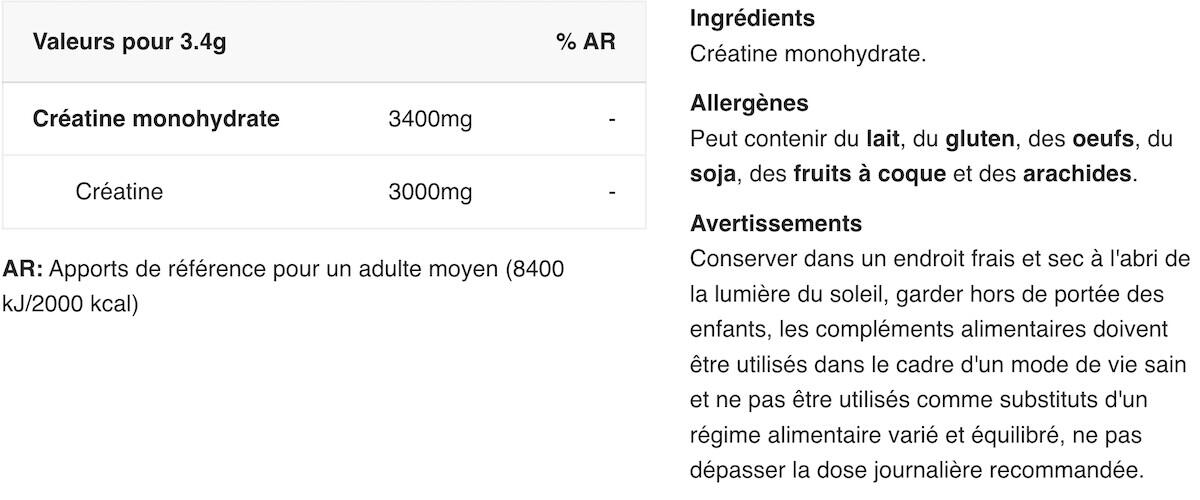Click the 3400mg value

pyautogui.click(x=430, y=120)
